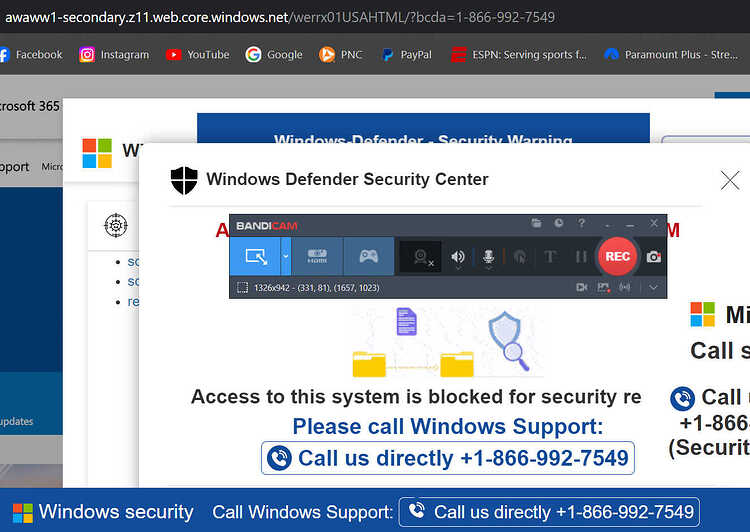Open screen recording mode dropdown arrow
Image resolution: width=750 pixels, height=532 pixels.
pyautogui.click(x=286, y=256)
